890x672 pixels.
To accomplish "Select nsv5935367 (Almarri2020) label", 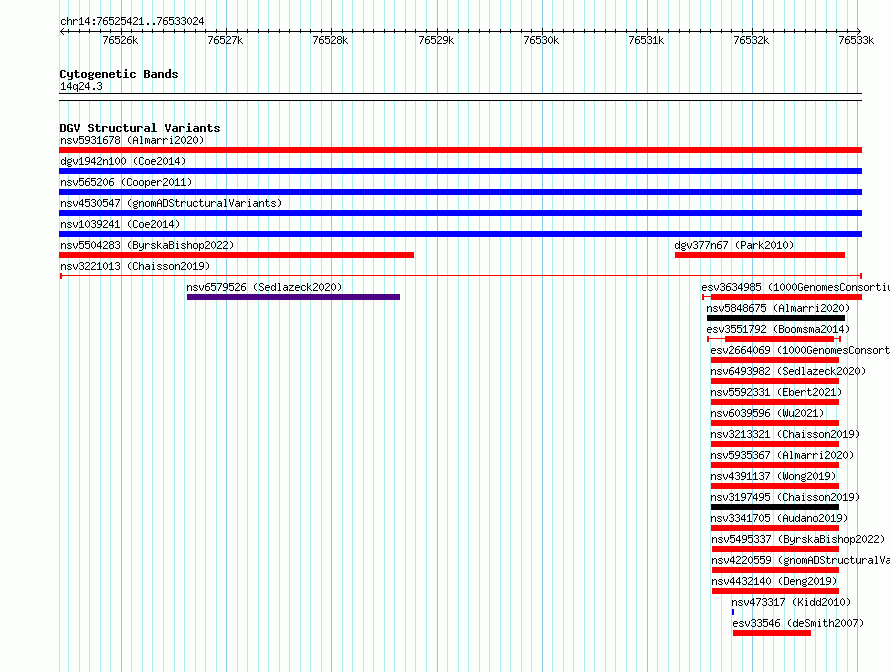I will (782, 455).
